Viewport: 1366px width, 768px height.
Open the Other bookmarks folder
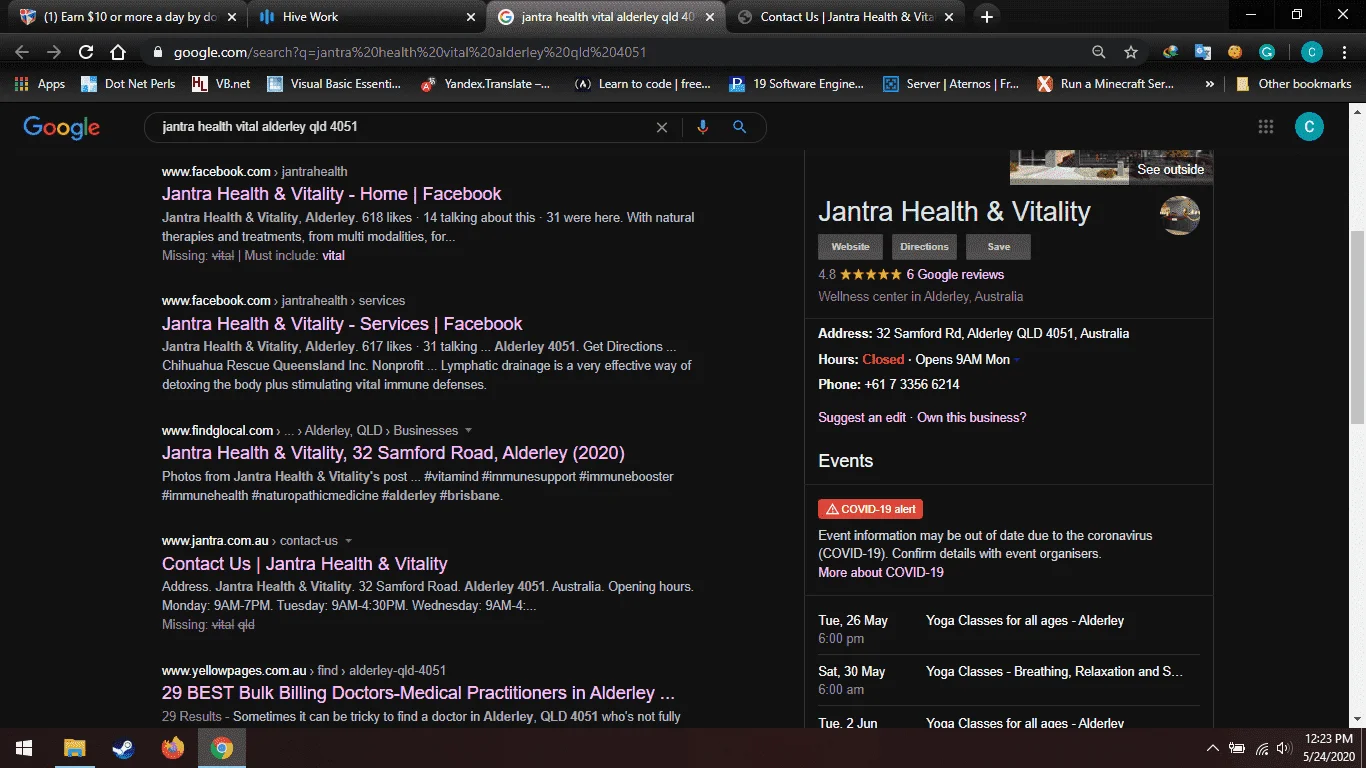1293,84
